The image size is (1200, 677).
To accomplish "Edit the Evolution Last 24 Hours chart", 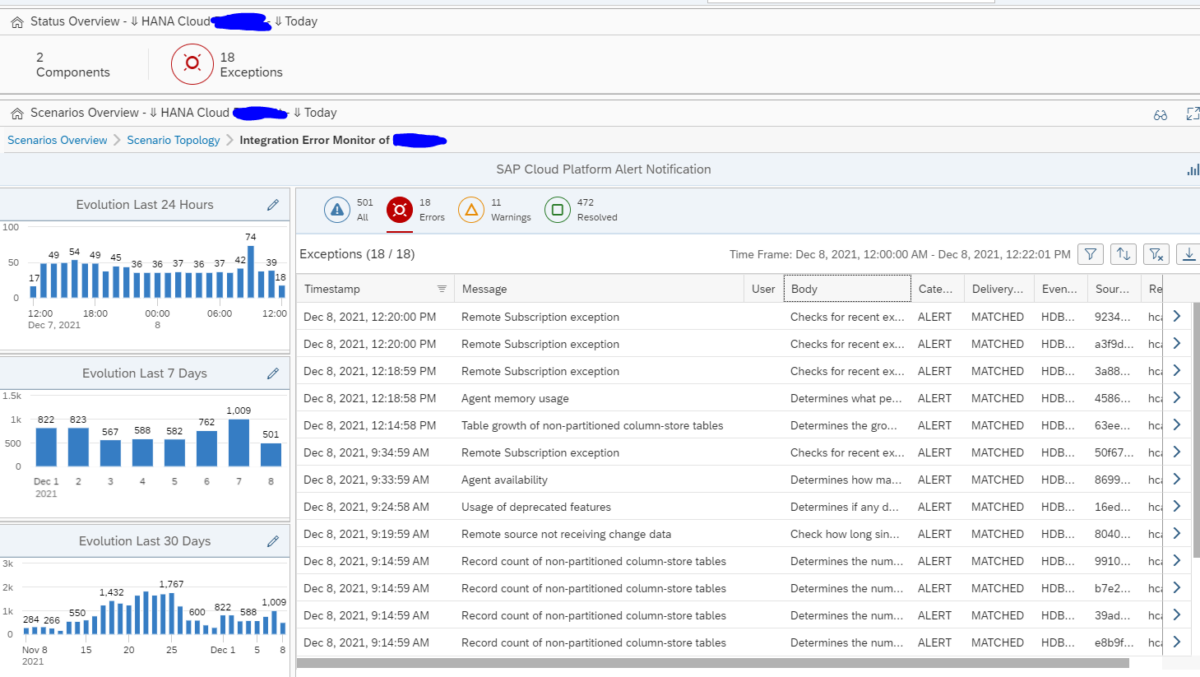I will 272,204.
